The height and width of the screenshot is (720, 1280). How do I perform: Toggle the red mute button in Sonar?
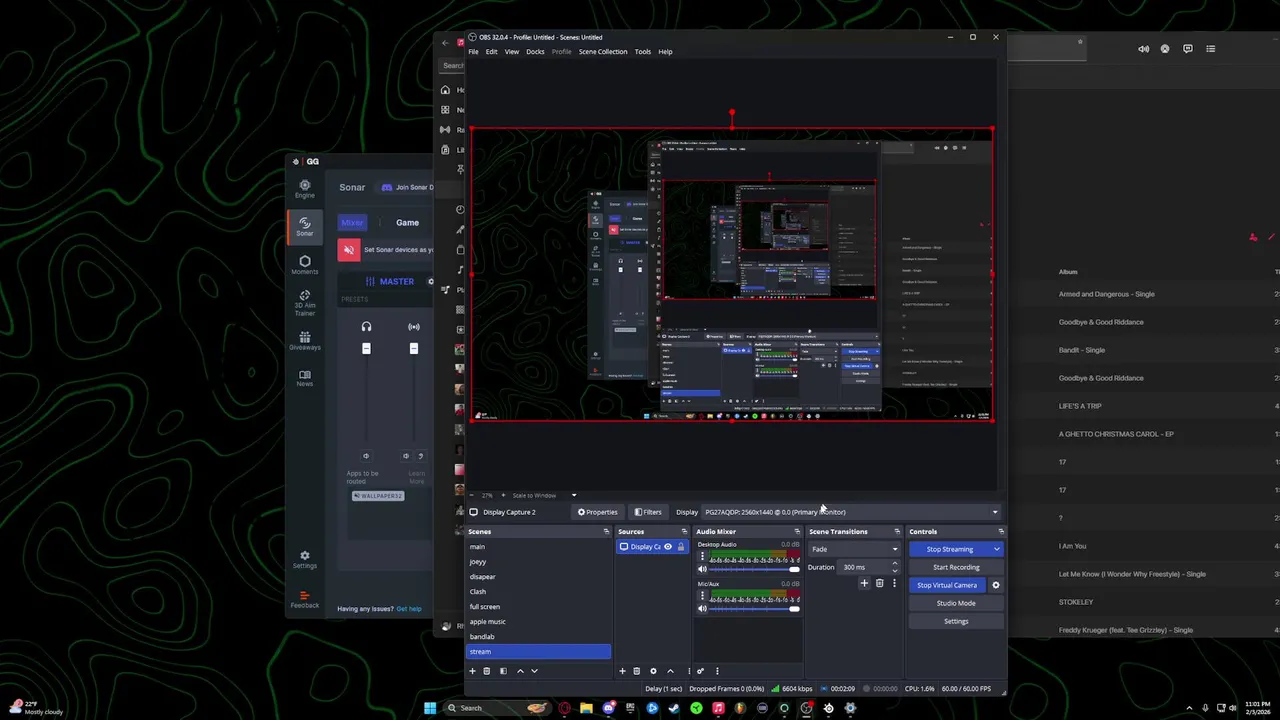(349, 249)
